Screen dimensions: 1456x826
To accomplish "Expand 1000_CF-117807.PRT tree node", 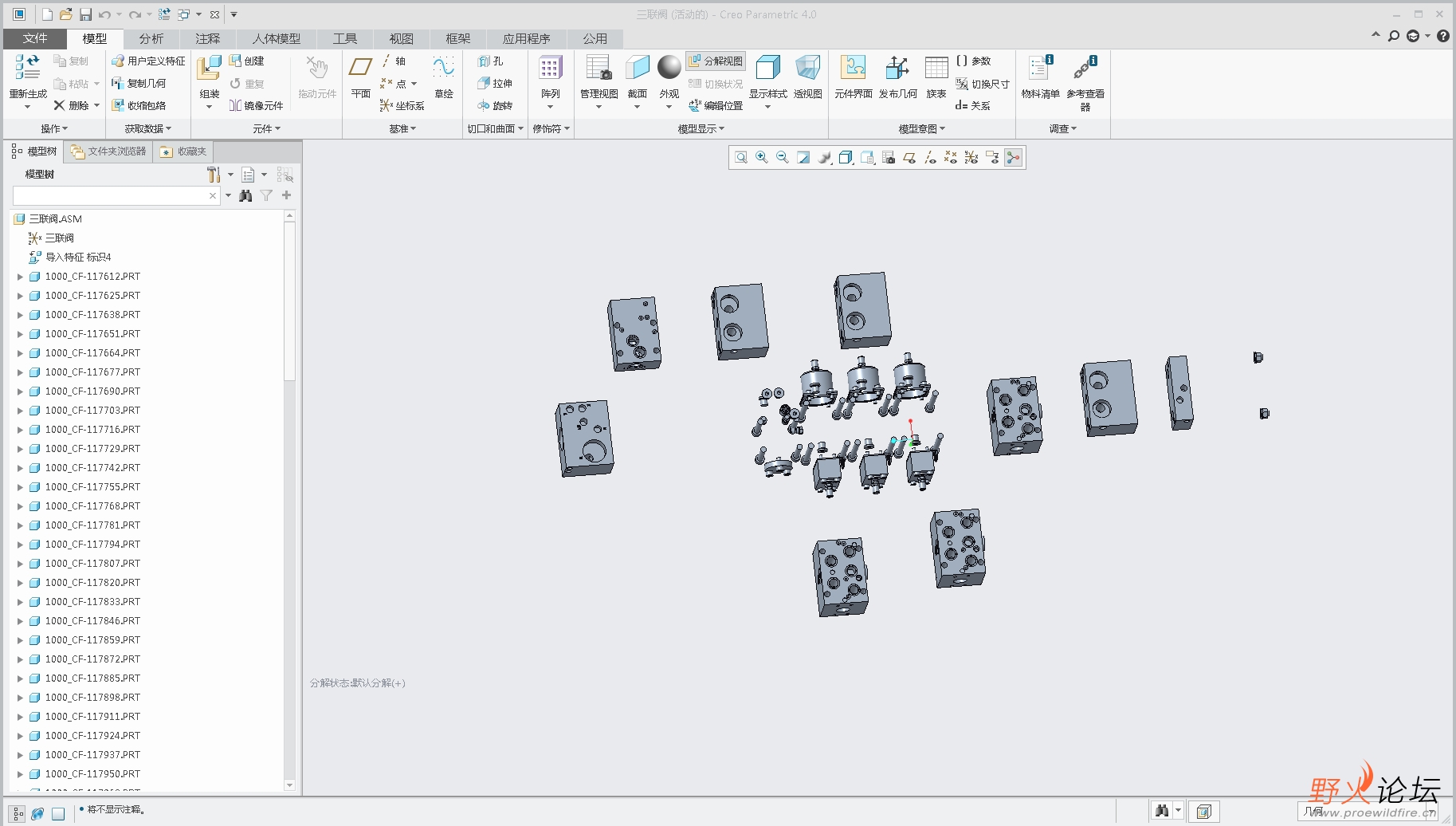I will (x=20, y=564).
